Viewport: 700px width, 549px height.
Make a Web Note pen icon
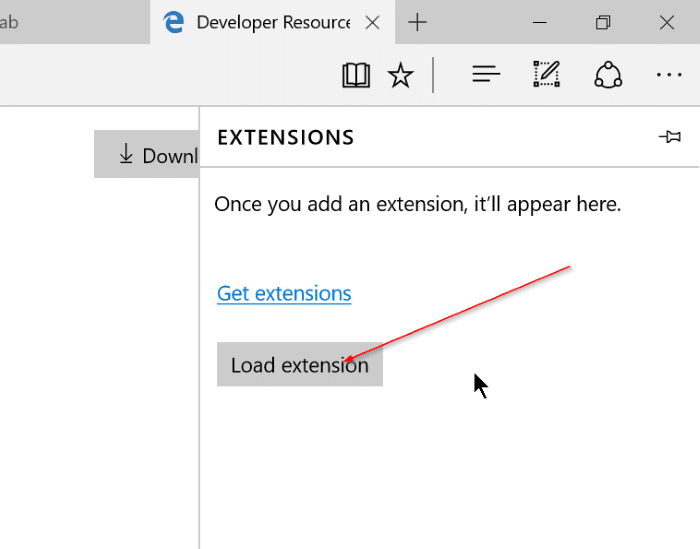[547, 74]
